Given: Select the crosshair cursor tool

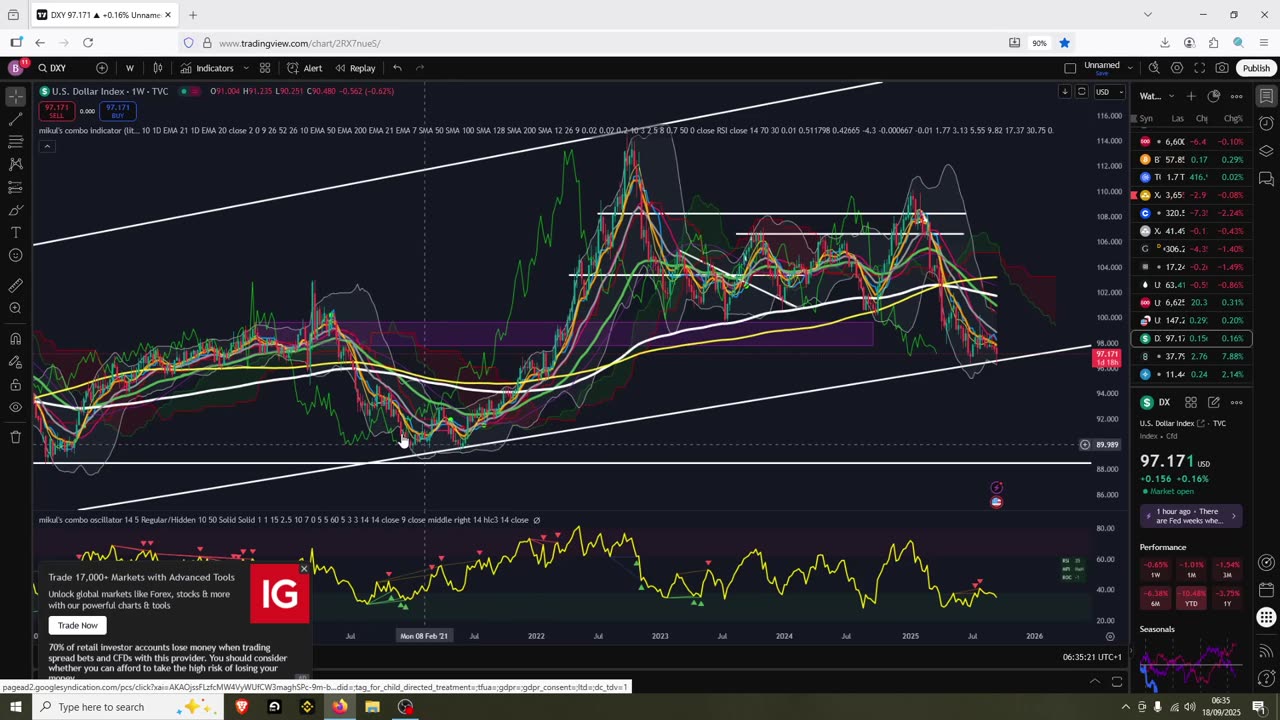Looking at the screenshot, I should pos(15,97).
